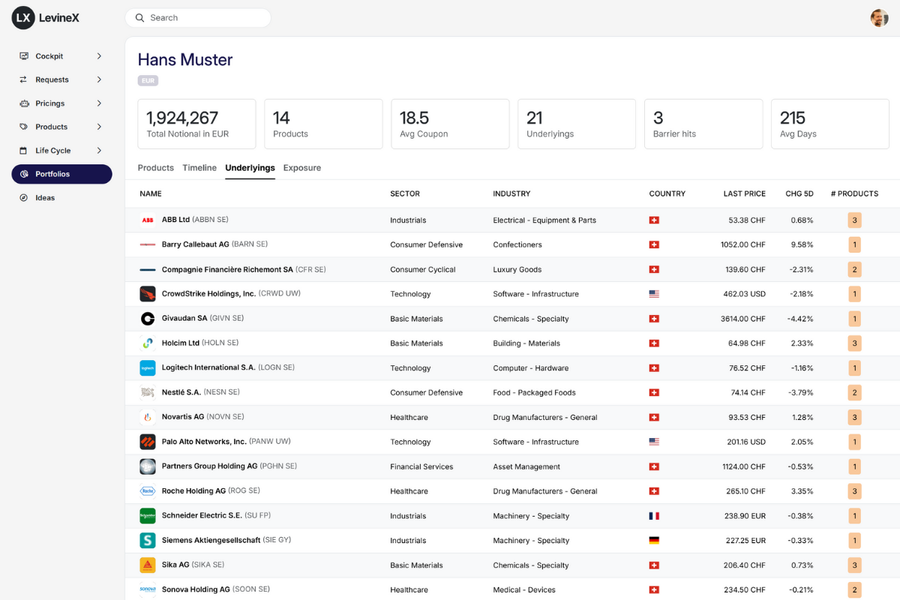900x600 pixels.
Task: Click the search magnifier icon
Action: (x=140, y=18)
